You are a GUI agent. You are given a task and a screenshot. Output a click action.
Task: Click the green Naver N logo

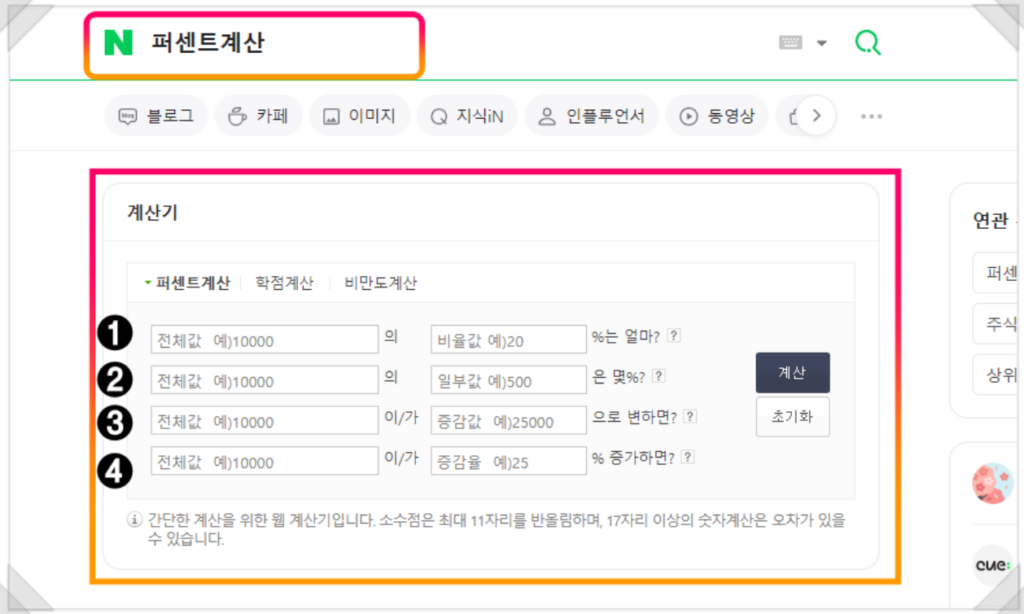pyautogui.click(x=118, y=43)
